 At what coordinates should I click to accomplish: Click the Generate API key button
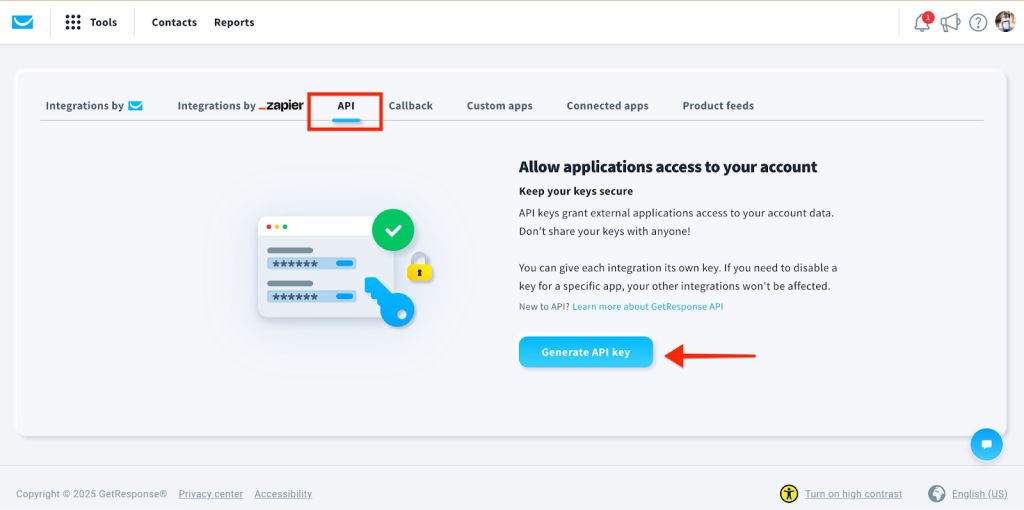click(586, 352)
